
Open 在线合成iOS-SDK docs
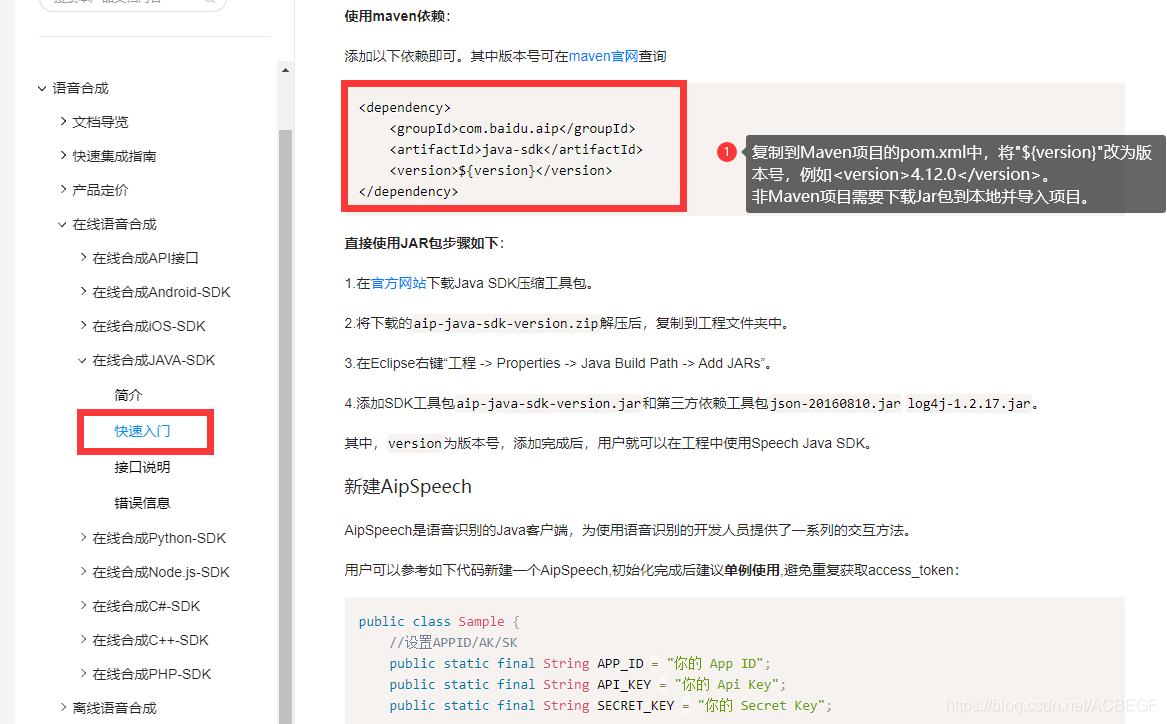tap(149, 326)
